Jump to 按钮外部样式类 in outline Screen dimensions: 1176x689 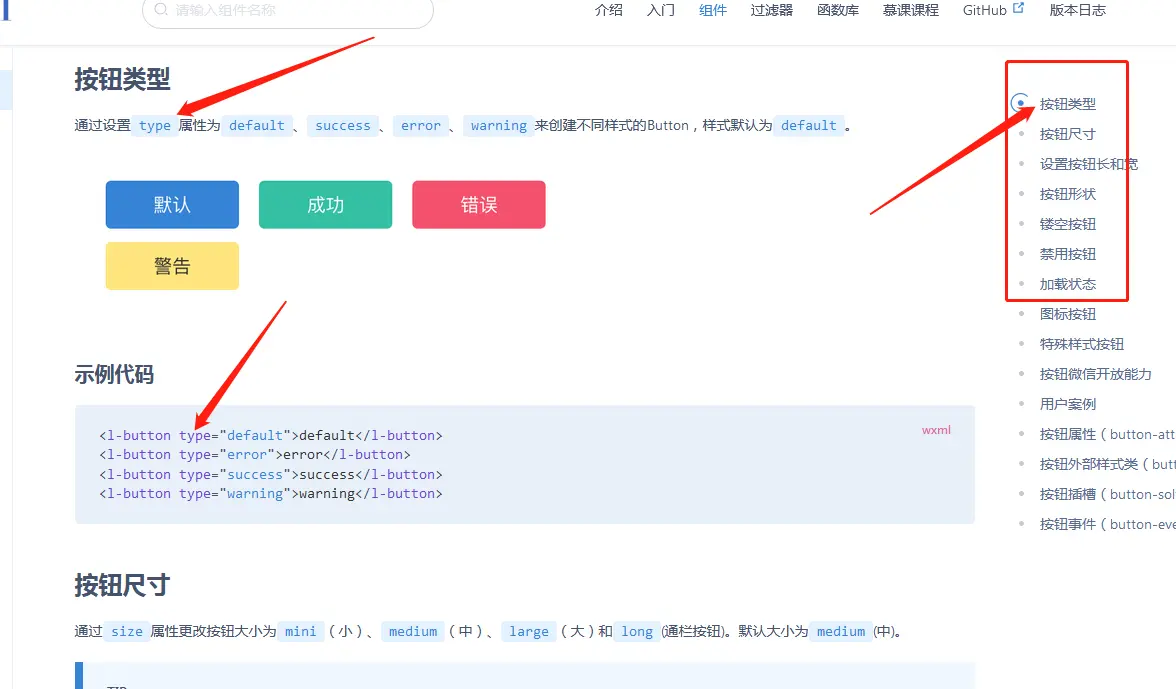(1107, 464)
